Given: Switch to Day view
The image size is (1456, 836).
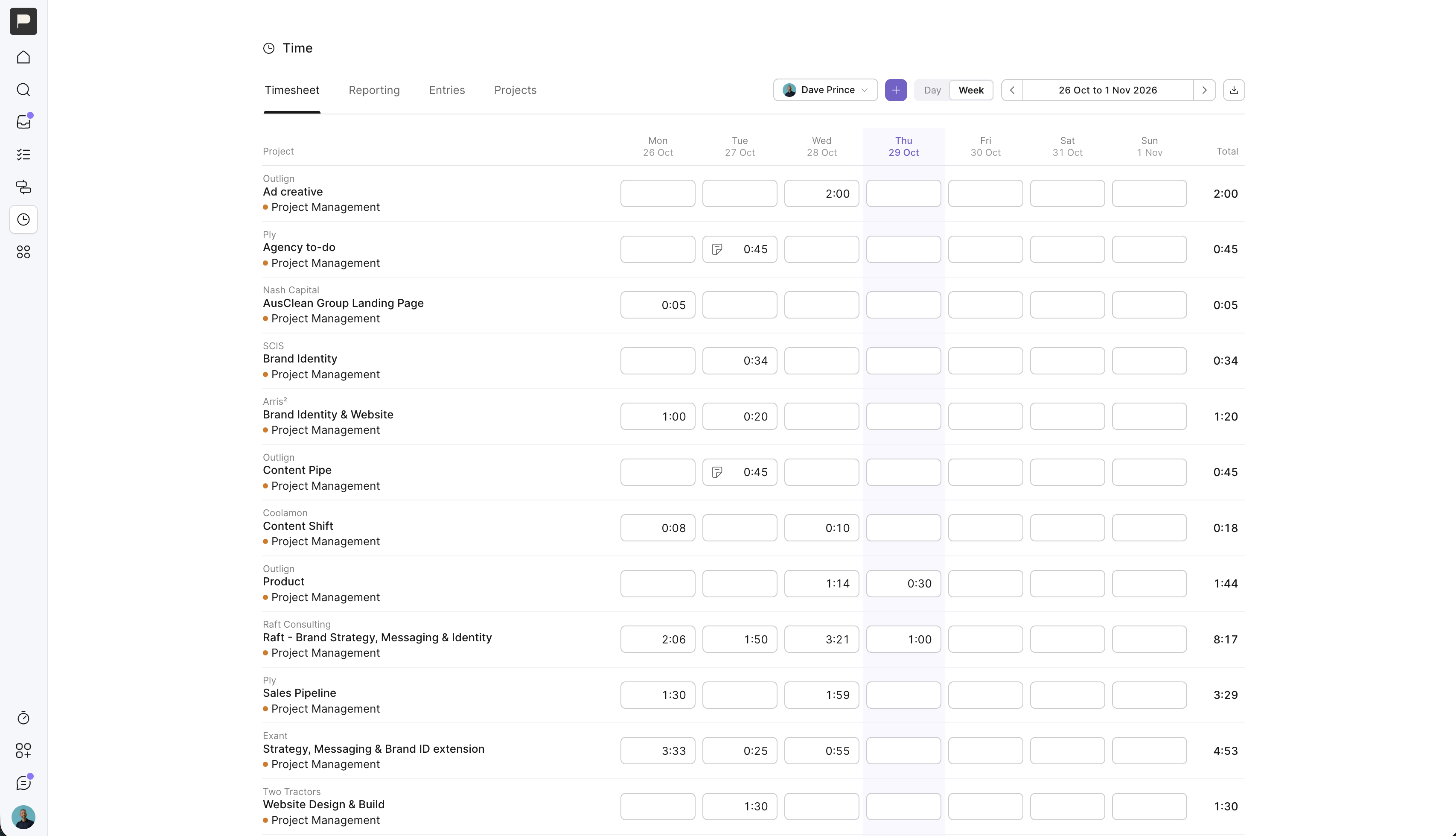Looking at the screenshot, I should click(932, 90).
